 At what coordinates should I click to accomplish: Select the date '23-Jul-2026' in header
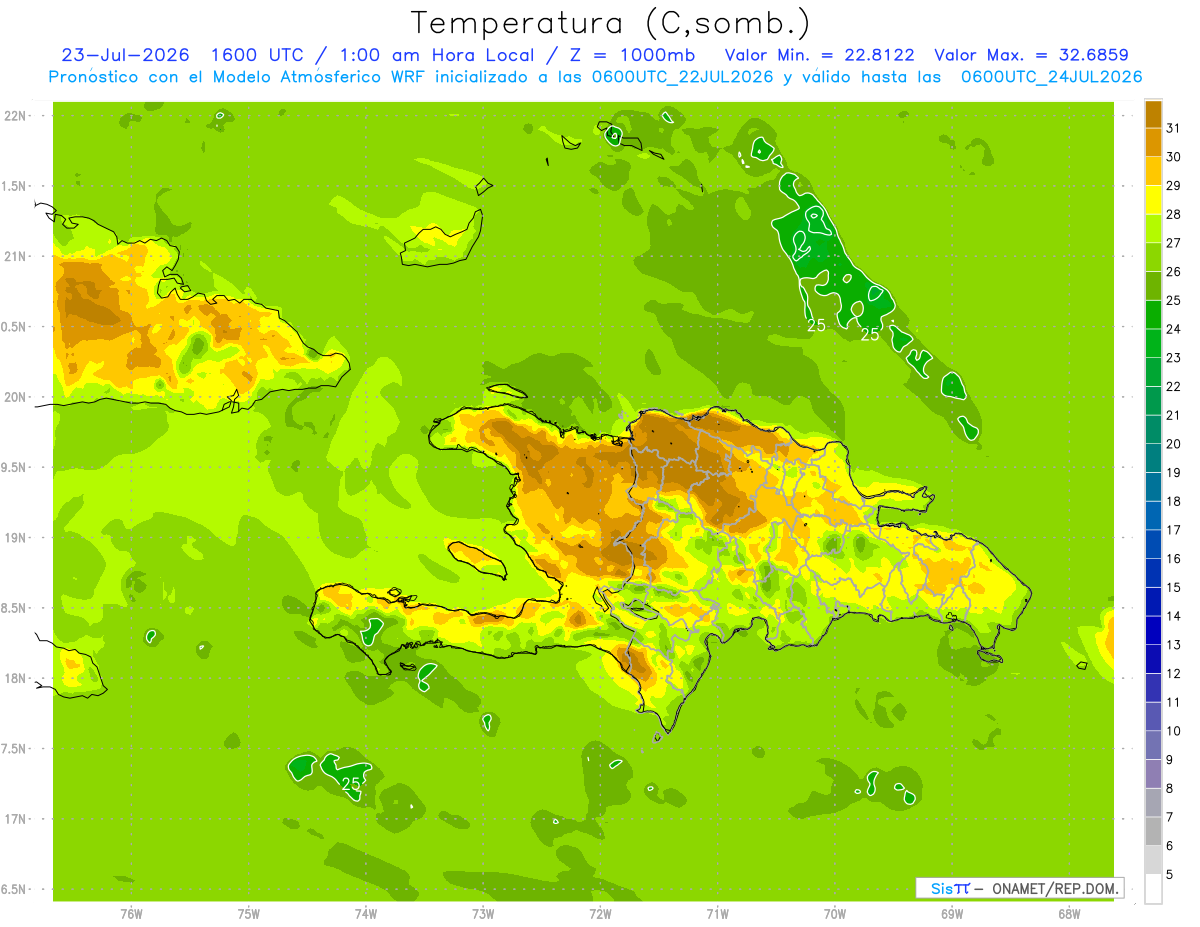125,55
